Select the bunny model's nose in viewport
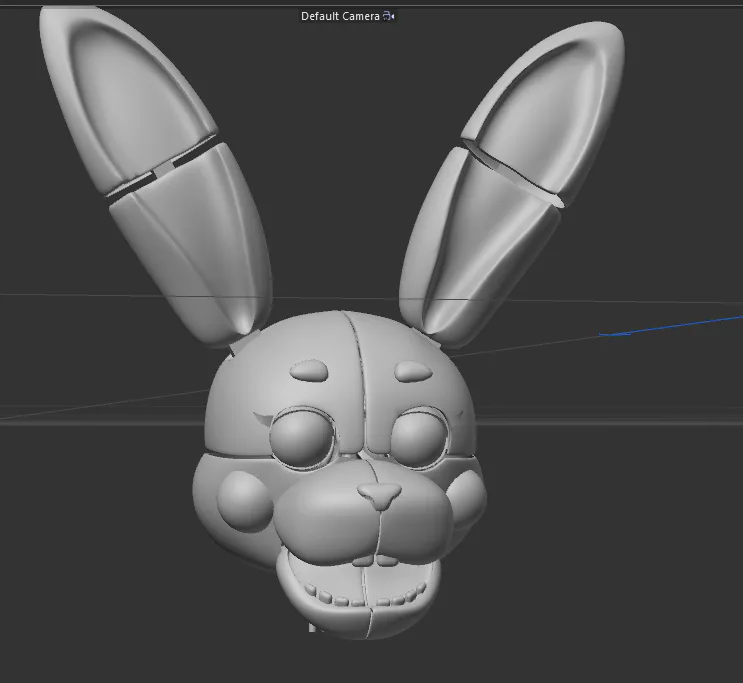 pos(379,495)
